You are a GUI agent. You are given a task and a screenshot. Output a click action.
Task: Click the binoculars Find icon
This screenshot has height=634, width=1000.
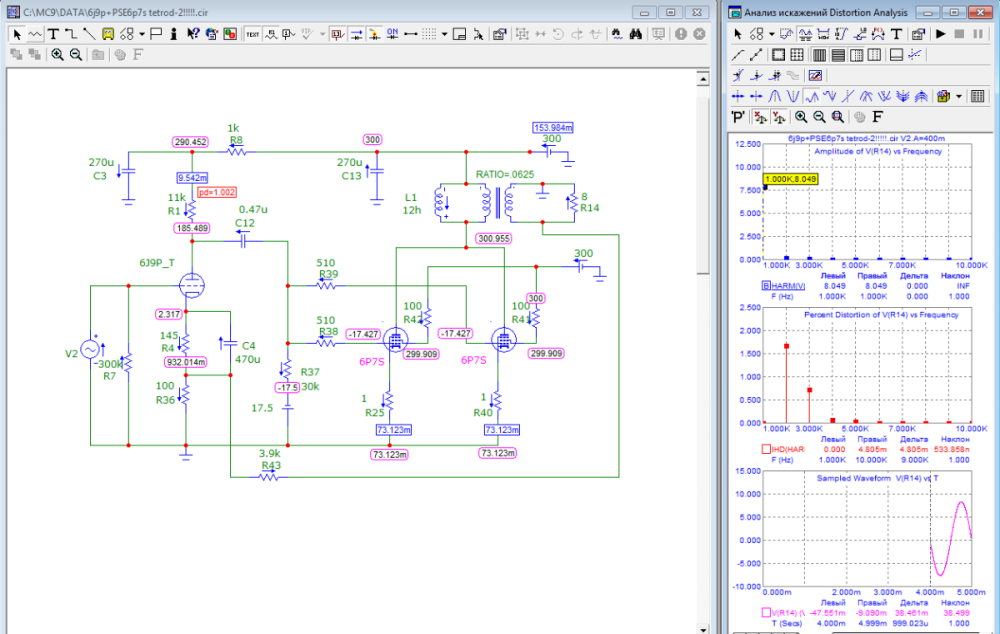635,33
